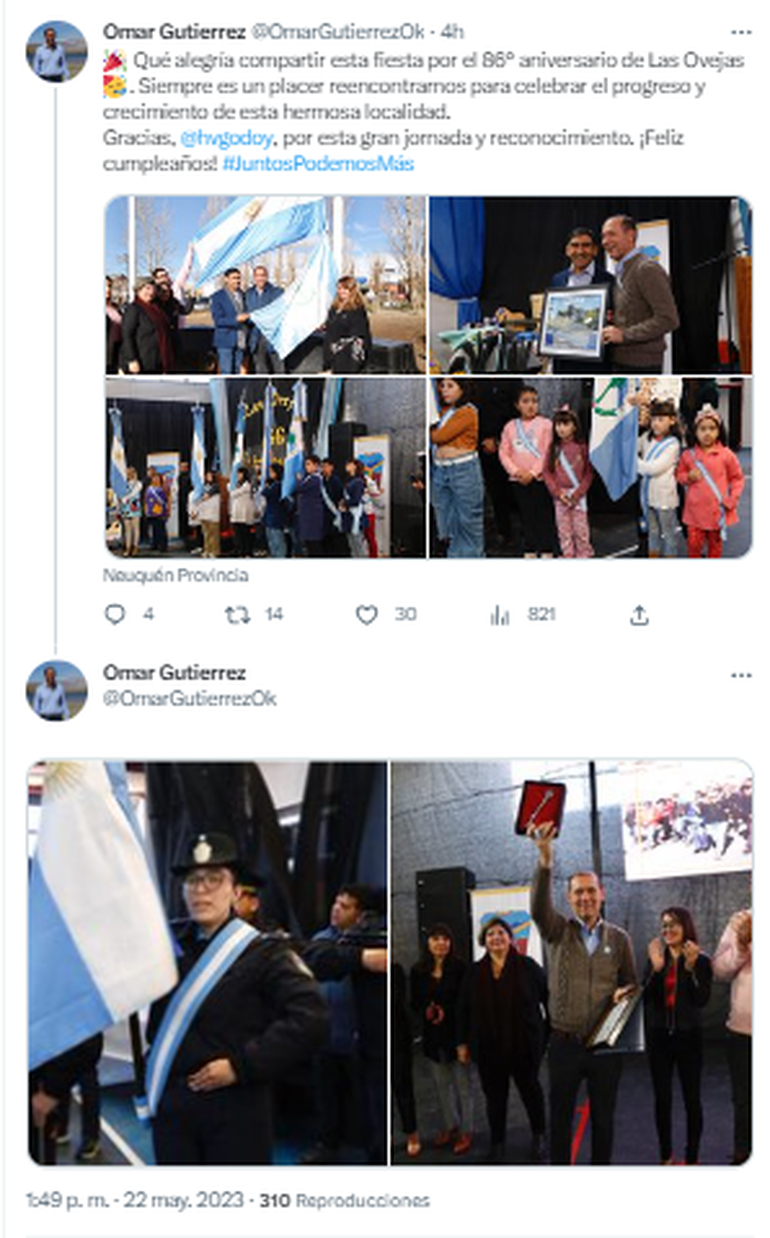The image size is (770, 1238).
Task: Open the framed picture gift photo
Action: click(591, 285)
